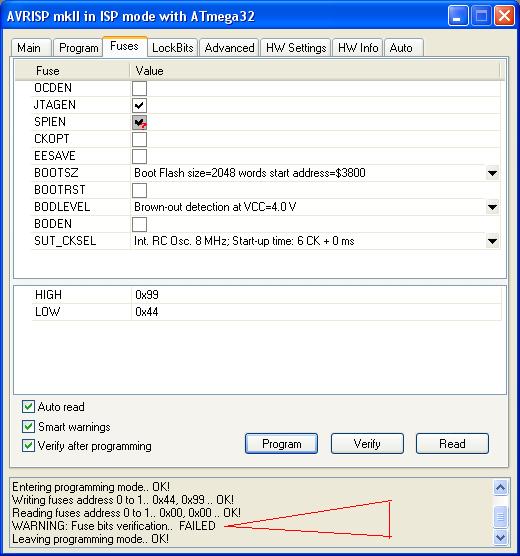The width and height of the screenshot is (520, 556).
Task: Uncheck the JTAGEN fuse
Action: pyautogui.click(x=139, y=105)
